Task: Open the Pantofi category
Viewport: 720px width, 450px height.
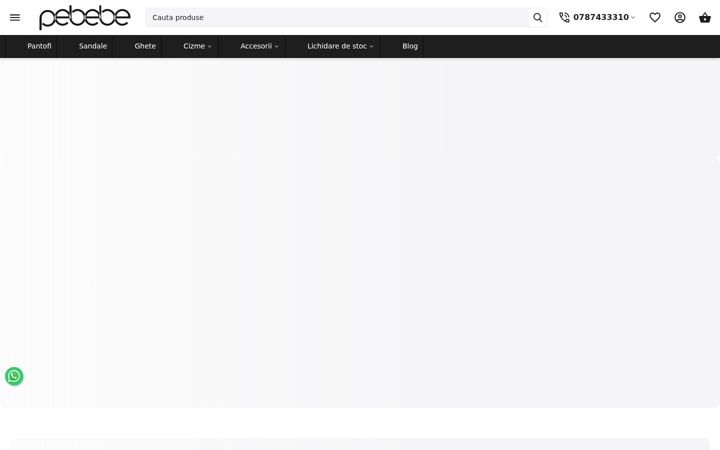Action: 39,46
